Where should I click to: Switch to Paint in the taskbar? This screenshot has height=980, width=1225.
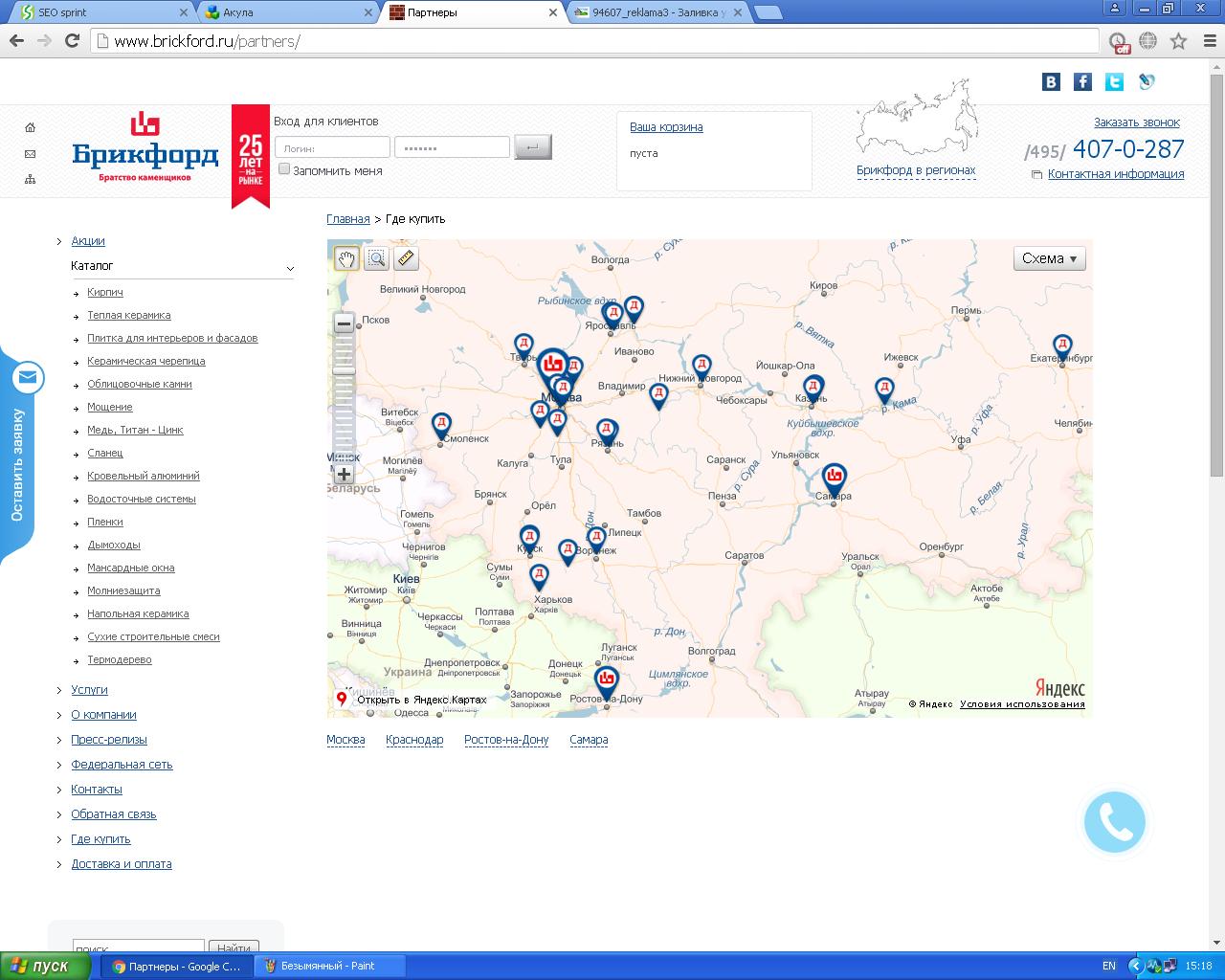tap(329, 967)
